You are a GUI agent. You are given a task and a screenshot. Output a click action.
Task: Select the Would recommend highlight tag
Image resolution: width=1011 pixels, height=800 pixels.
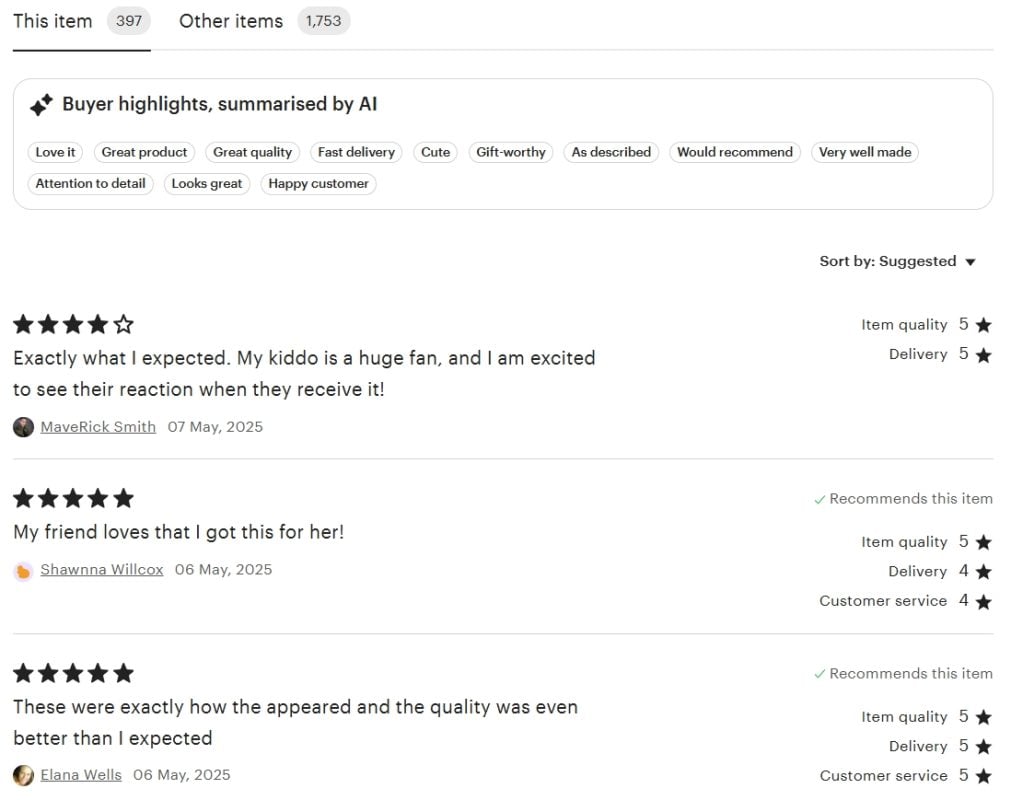click(x=735, y=152)
